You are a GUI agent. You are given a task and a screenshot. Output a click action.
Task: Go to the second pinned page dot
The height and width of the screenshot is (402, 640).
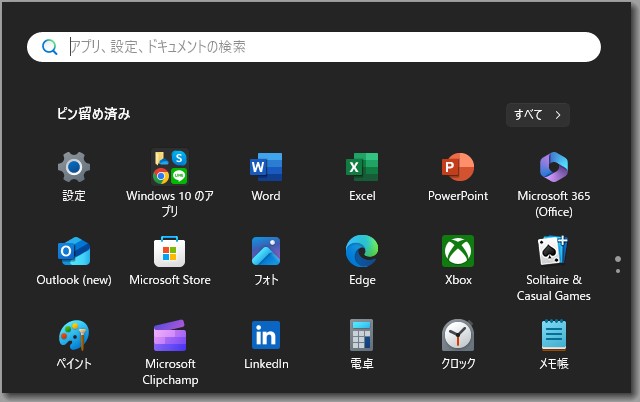tap(618, 271)
